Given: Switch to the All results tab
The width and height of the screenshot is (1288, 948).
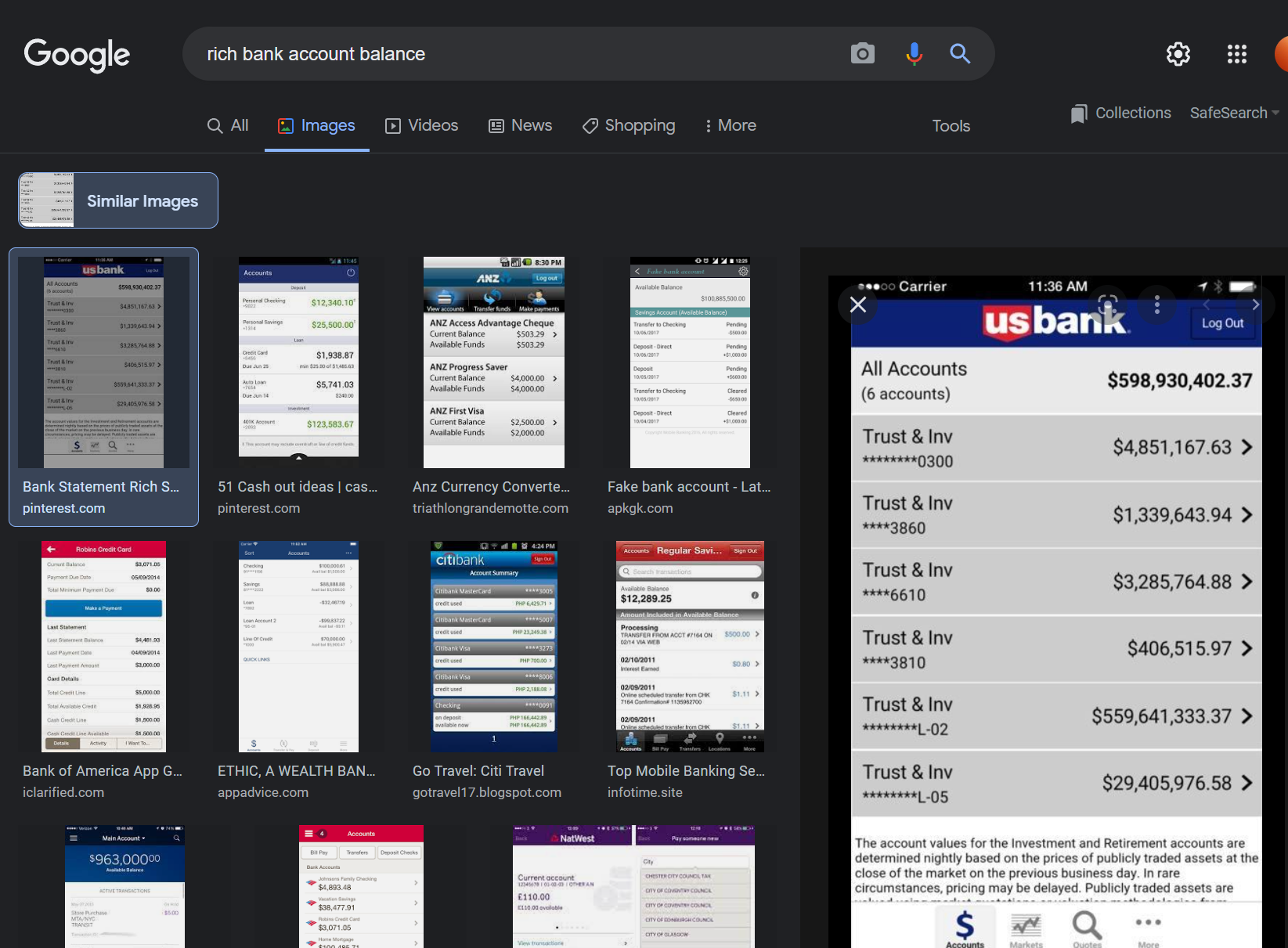Looking at the screenshot, I should (228, 125).
